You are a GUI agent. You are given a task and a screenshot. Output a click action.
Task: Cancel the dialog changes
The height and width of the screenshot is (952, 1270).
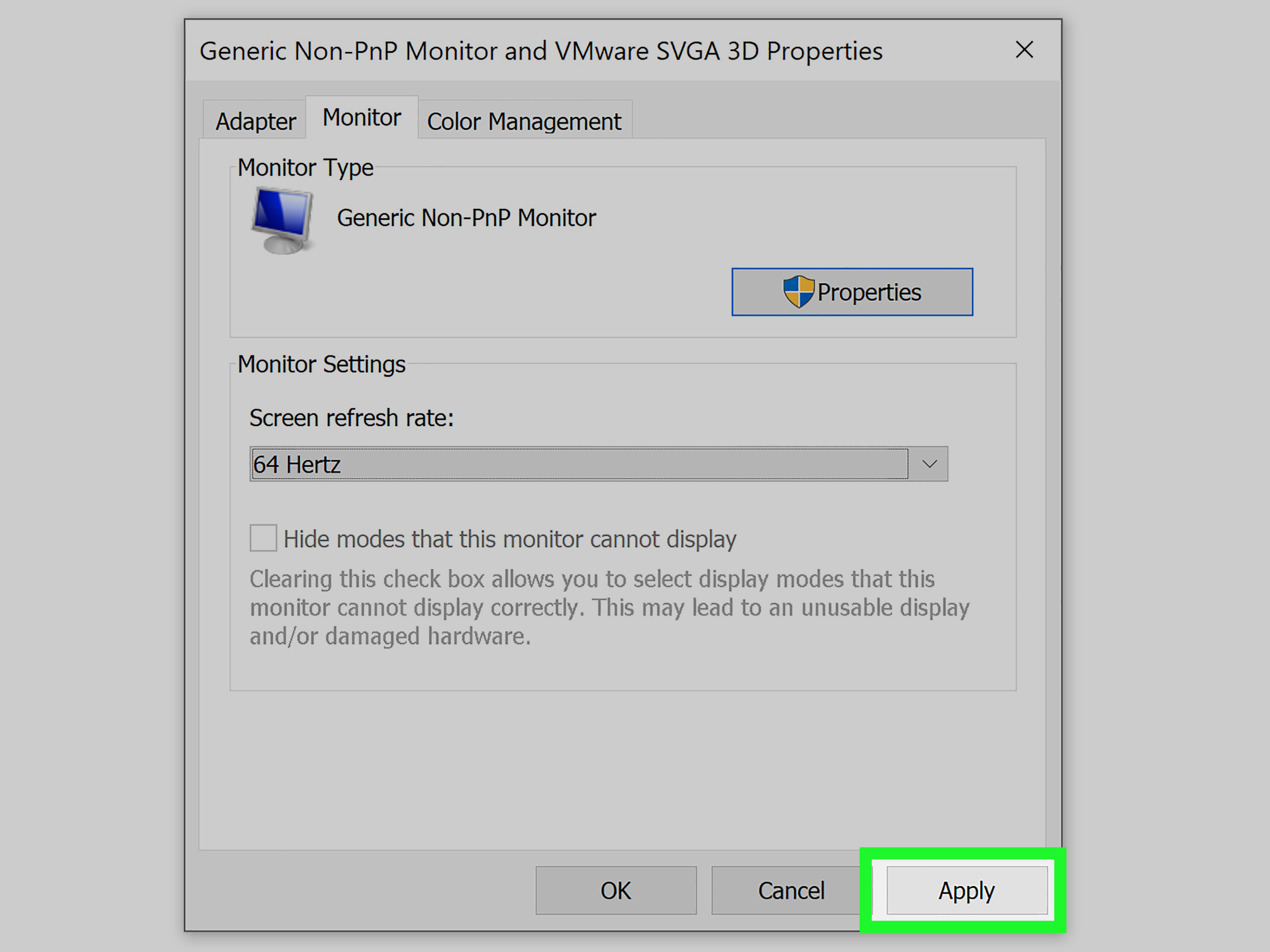[791, 890]
